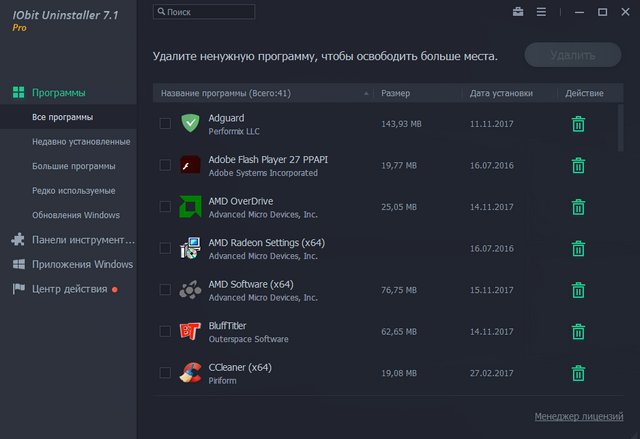Click the trash icon for CCleaner (x64)
Viewport: 640px width, 439px height.
(x=577, y=374)
